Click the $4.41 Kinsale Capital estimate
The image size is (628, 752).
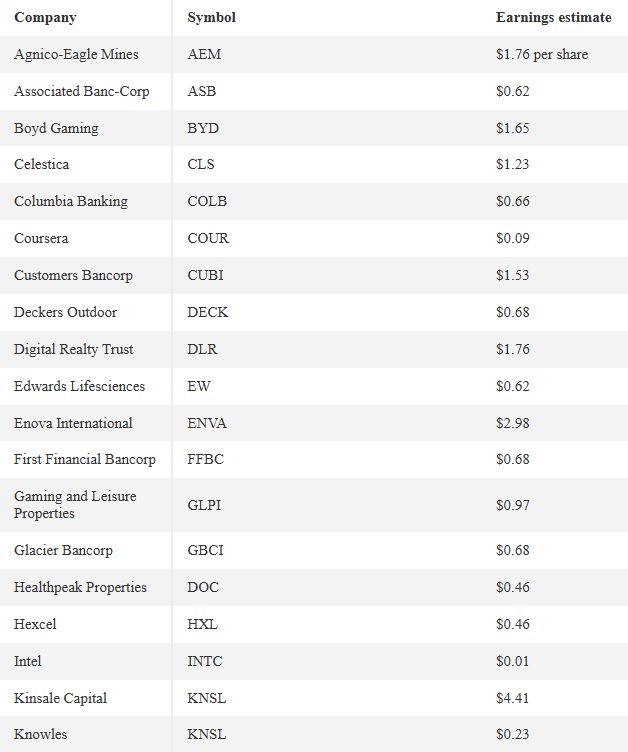pos(512,698)
